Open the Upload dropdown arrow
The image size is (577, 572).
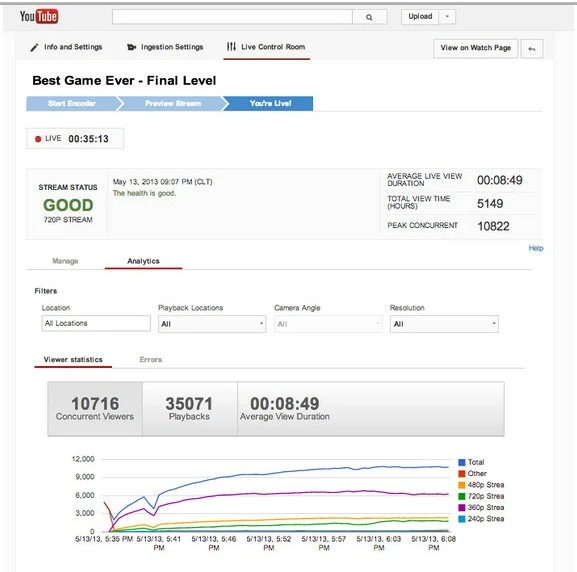[x=447, y=17]
